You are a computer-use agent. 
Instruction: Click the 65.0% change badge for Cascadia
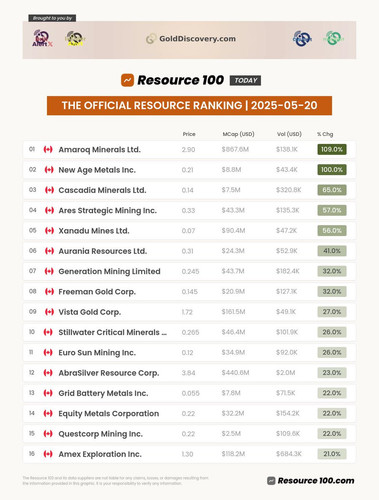pyautogui.click(x=332, y=190)
